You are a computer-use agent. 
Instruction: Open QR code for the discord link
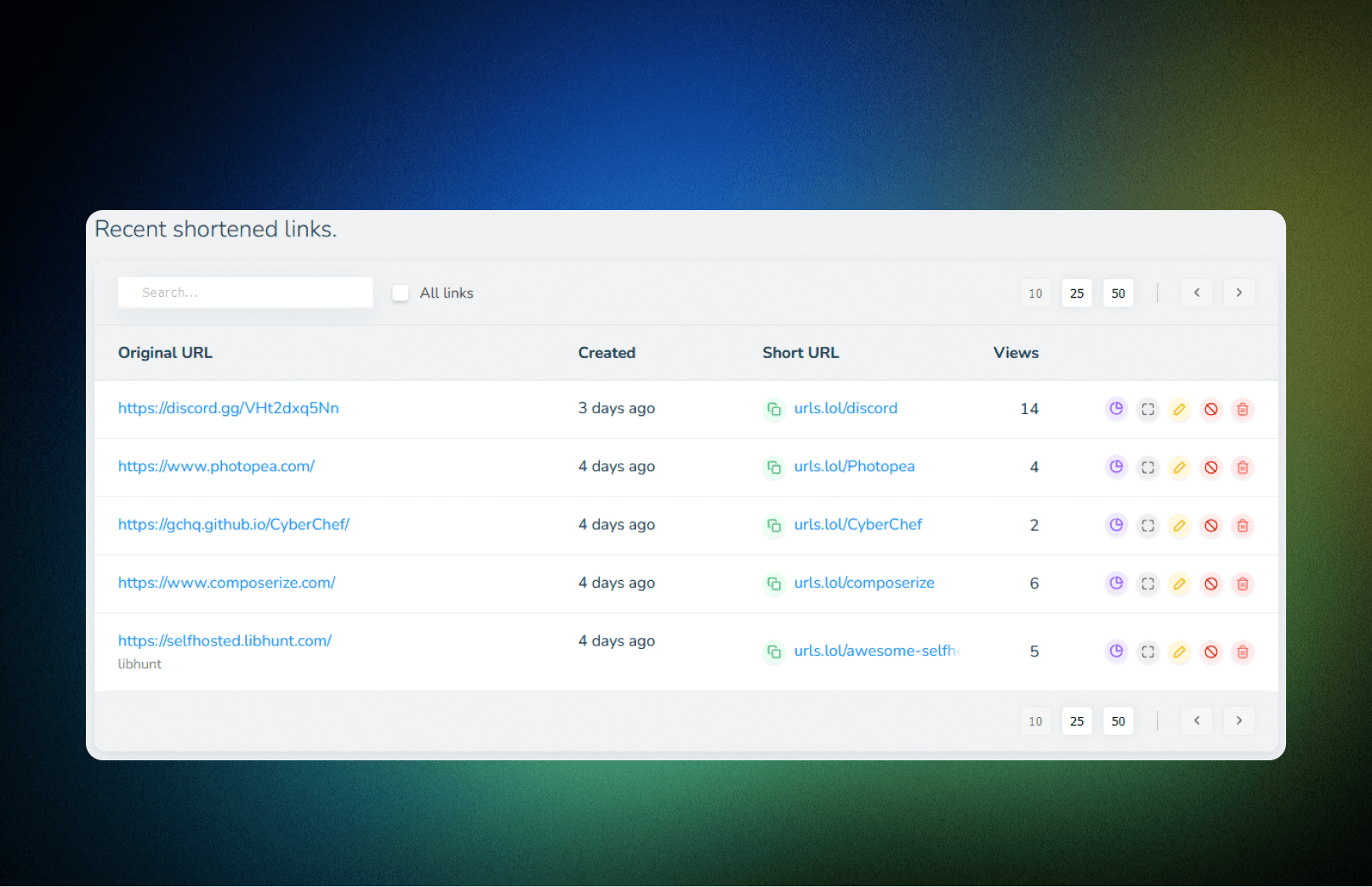[1147, 409]
